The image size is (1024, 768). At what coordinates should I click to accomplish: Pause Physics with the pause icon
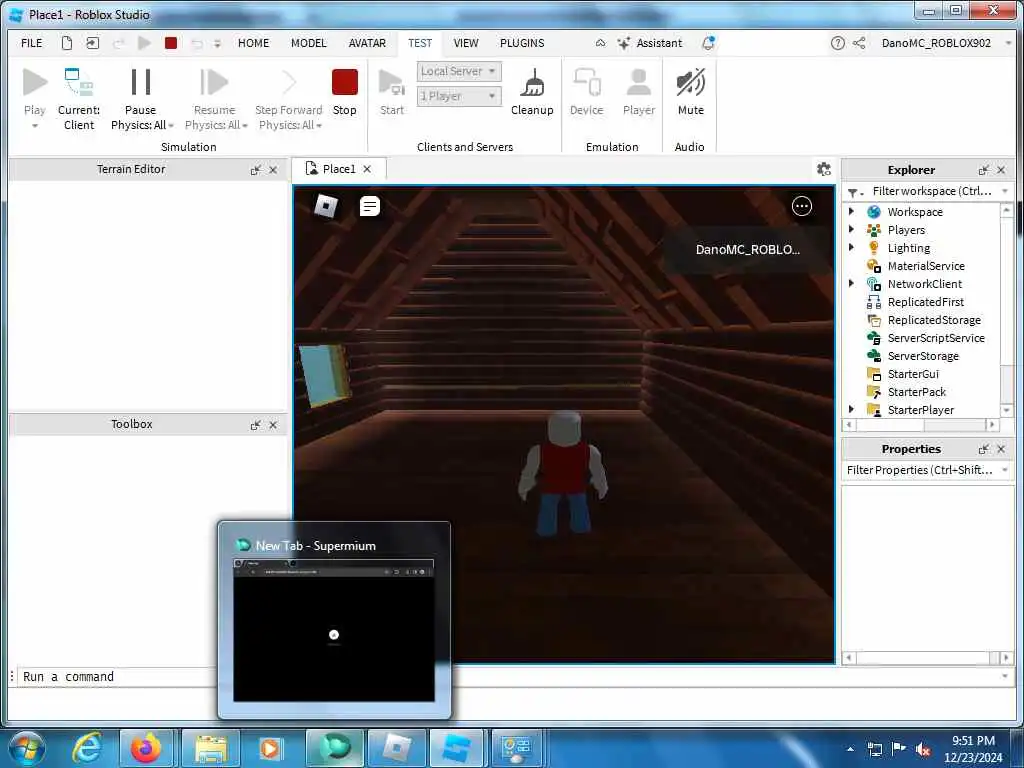[x=140, y=83]
